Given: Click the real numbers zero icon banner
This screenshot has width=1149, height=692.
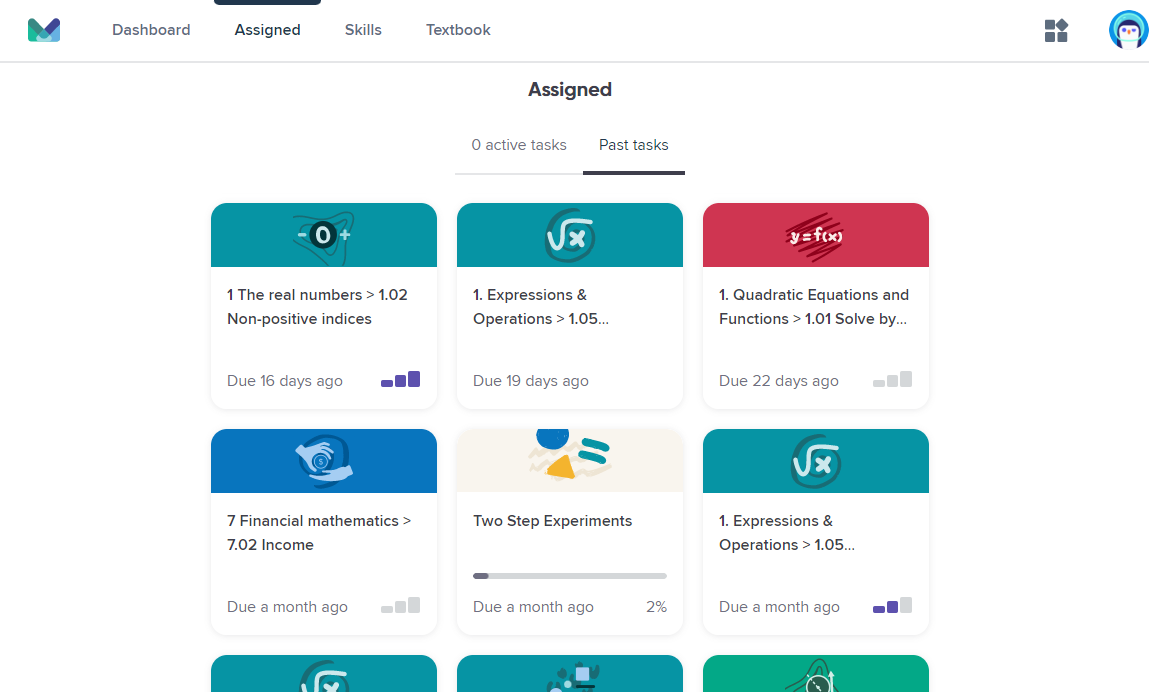Looking at the screenshot, I should (324, 235).
